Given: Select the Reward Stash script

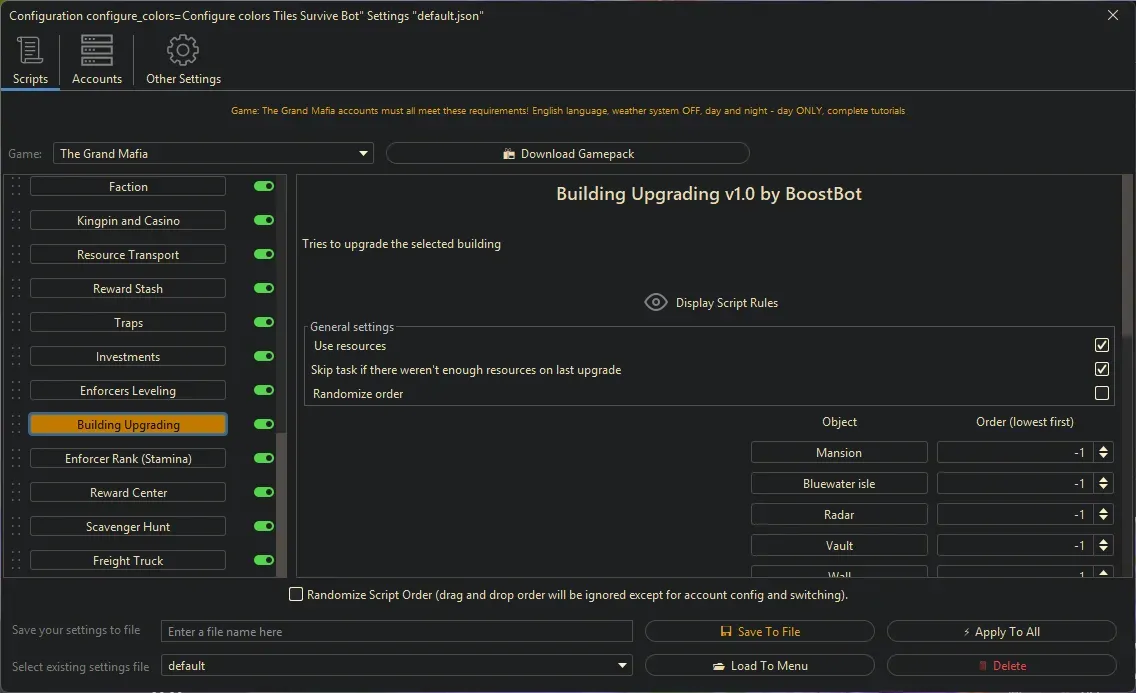Looking at the screenshot, I should click(128, 289).
